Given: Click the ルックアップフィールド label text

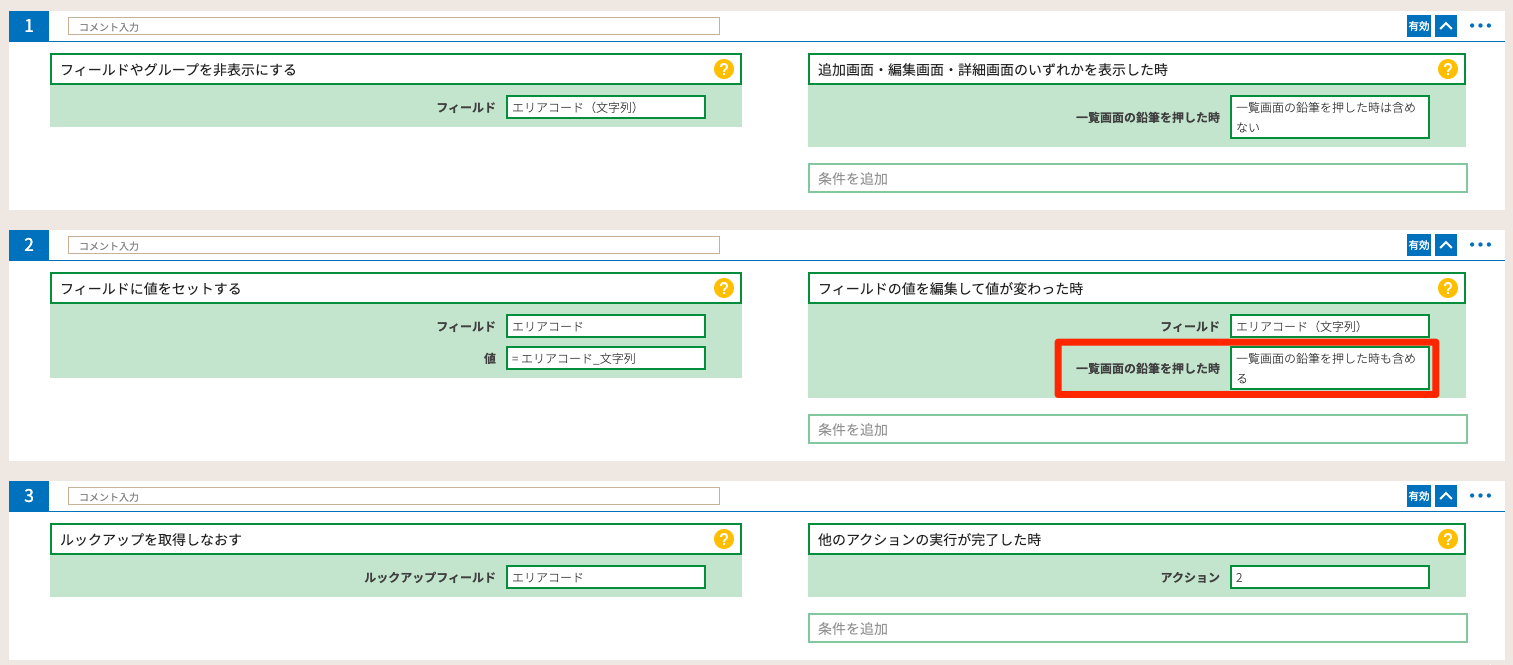Looking at the screenshot, I should 430,577.
